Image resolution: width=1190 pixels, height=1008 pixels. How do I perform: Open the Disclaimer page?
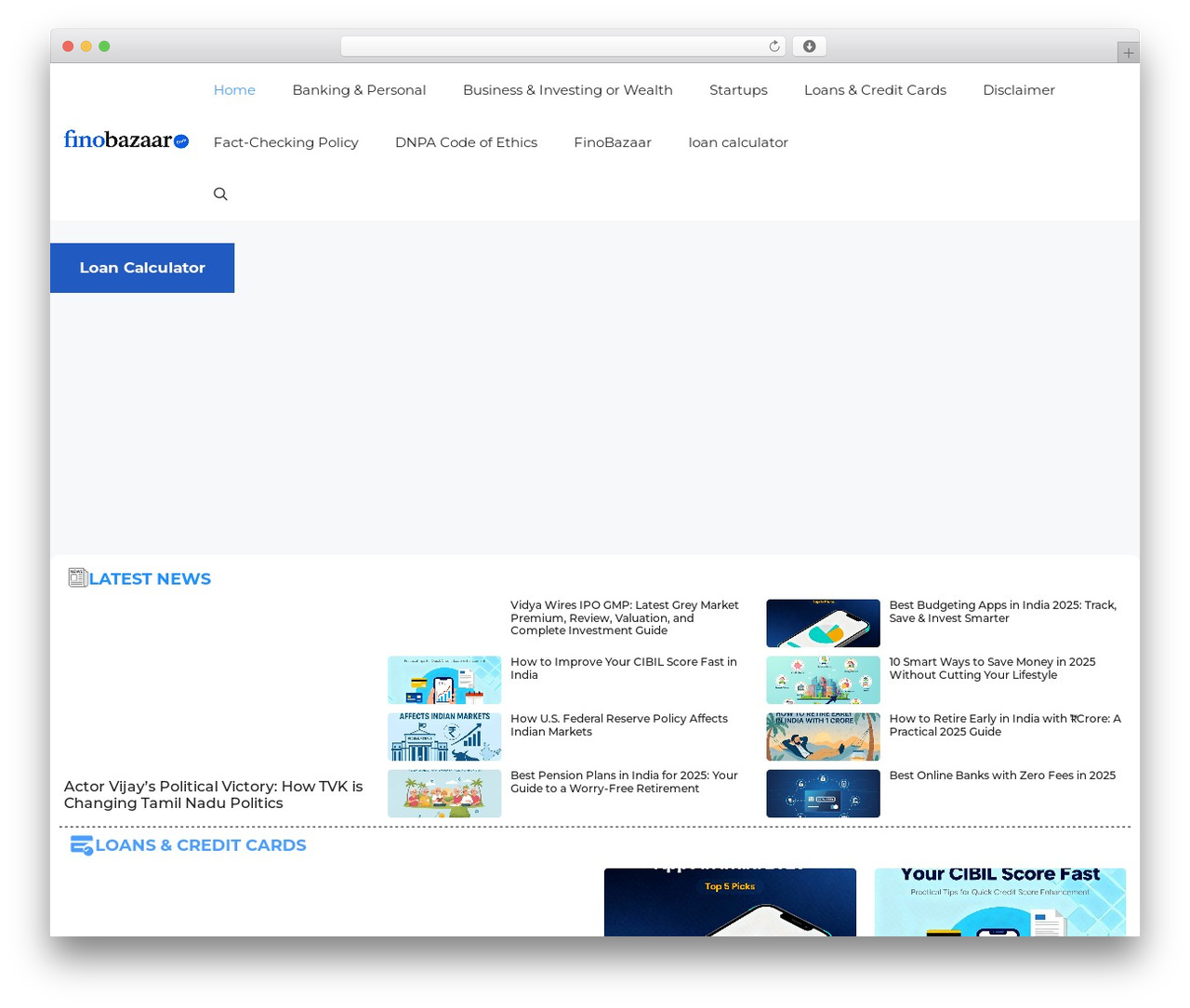pyautogui.click(x=1019, y=90)
